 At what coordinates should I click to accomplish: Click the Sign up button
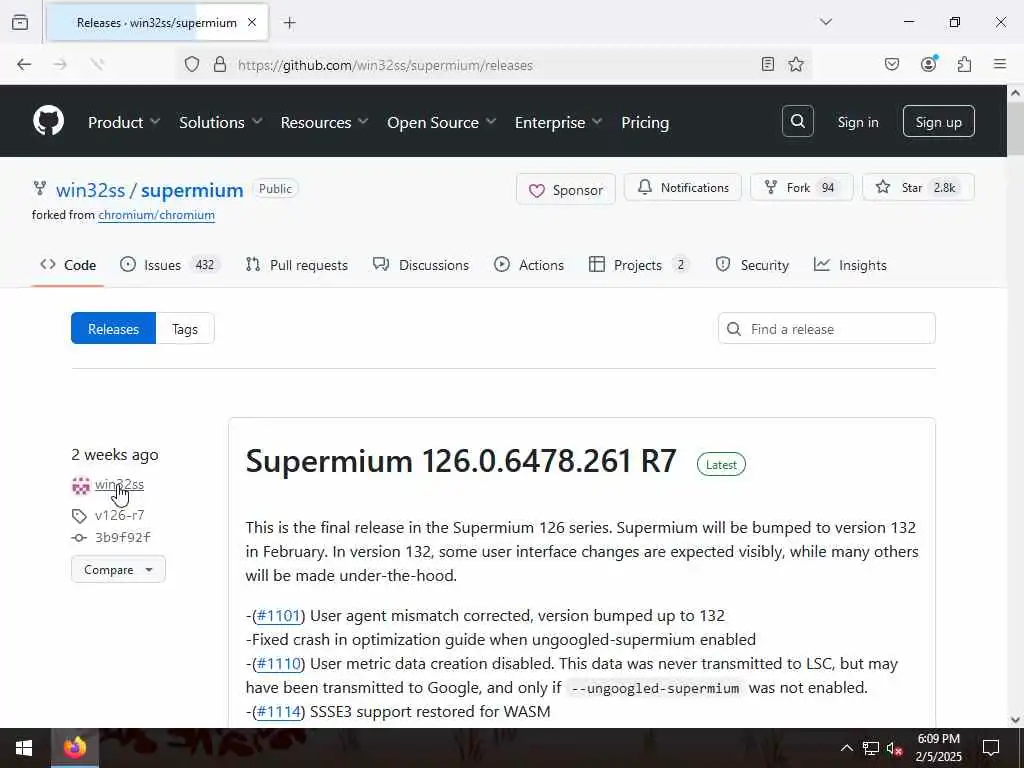click(x=938, y=122)
